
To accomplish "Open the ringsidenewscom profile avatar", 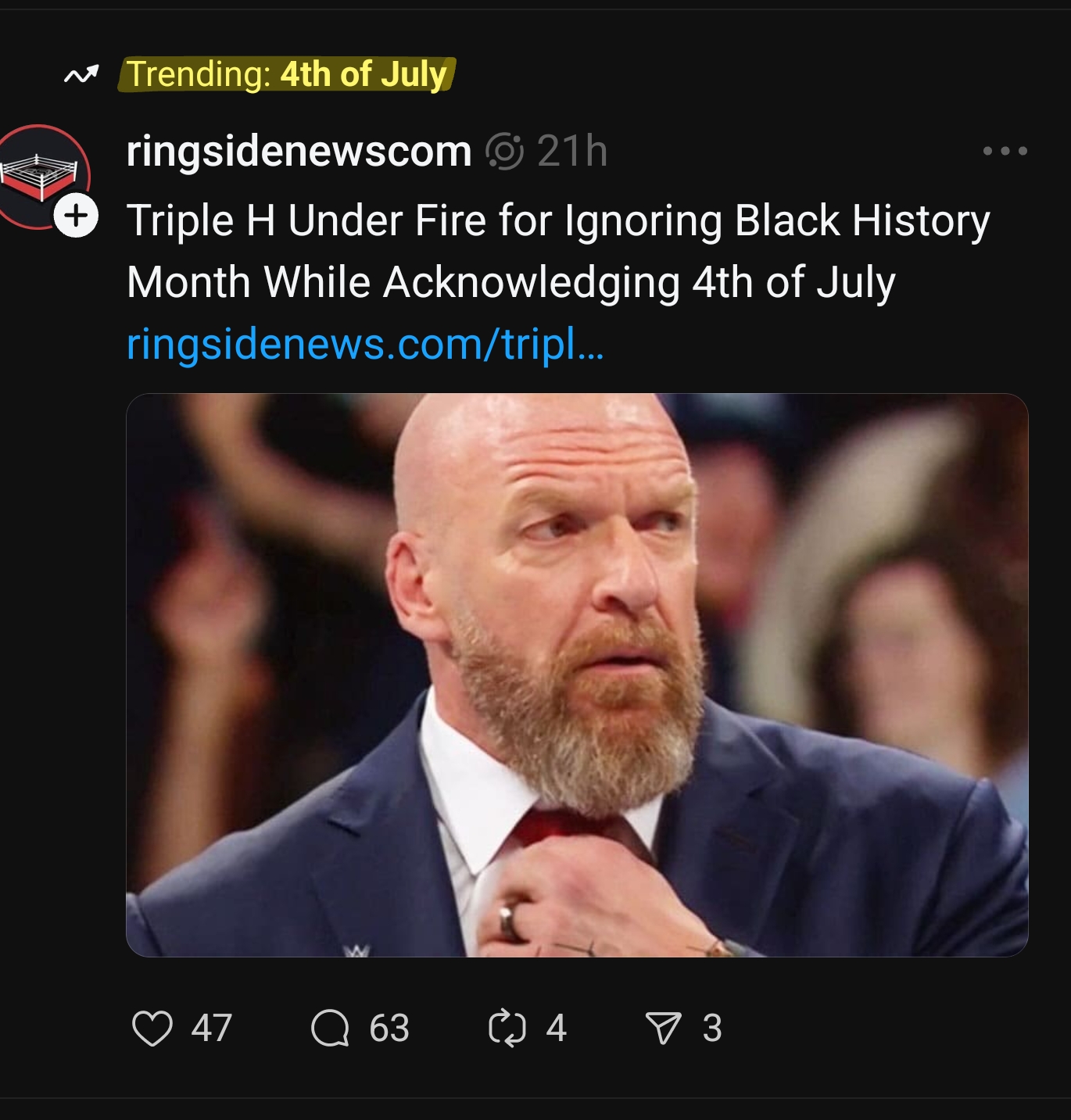I will coord(42,176).
